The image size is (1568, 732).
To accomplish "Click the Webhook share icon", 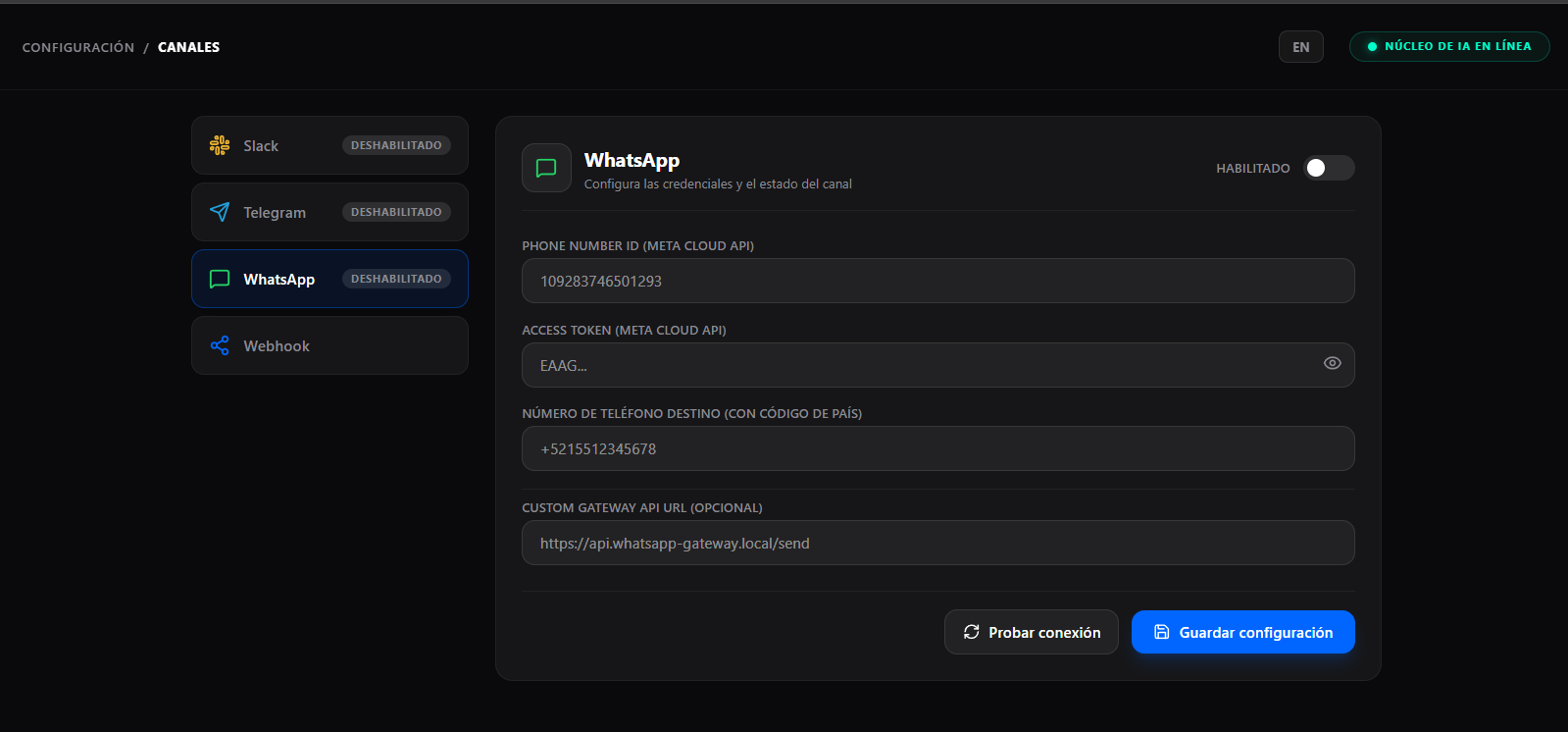I will [220, 345].
